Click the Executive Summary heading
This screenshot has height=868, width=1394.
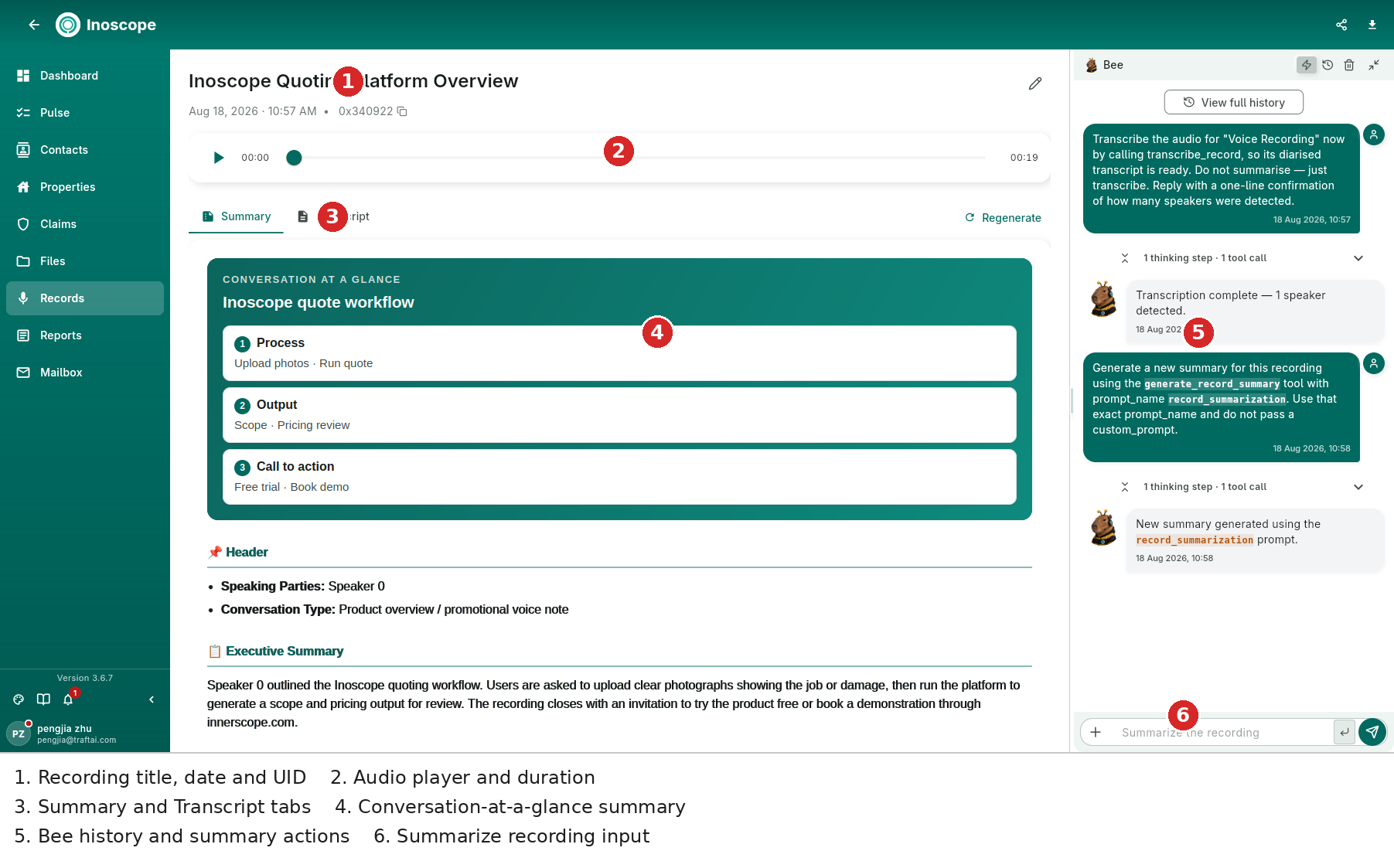coord(285,652)
